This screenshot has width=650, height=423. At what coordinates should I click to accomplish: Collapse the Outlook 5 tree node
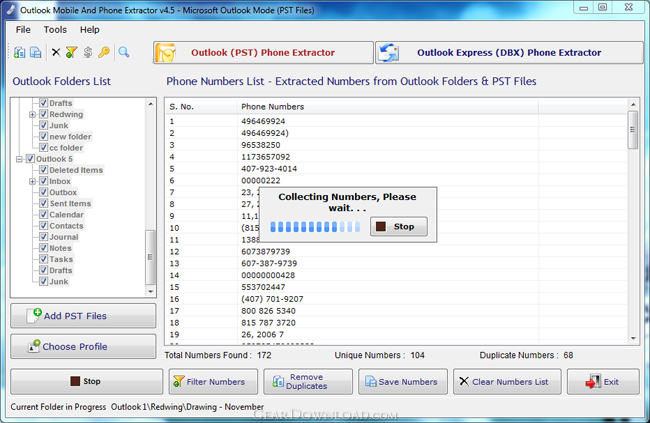[x=19, y=159]
